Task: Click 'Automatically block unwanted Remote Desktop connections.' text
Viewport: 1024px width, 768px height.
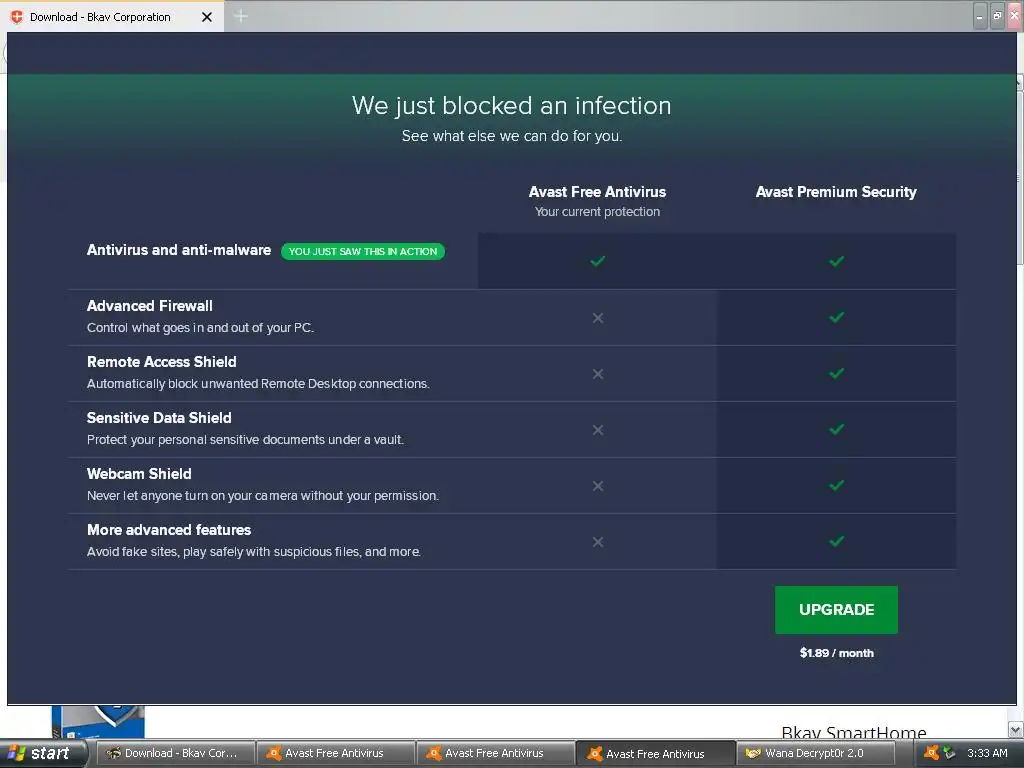Action: (x=258, y=384)
